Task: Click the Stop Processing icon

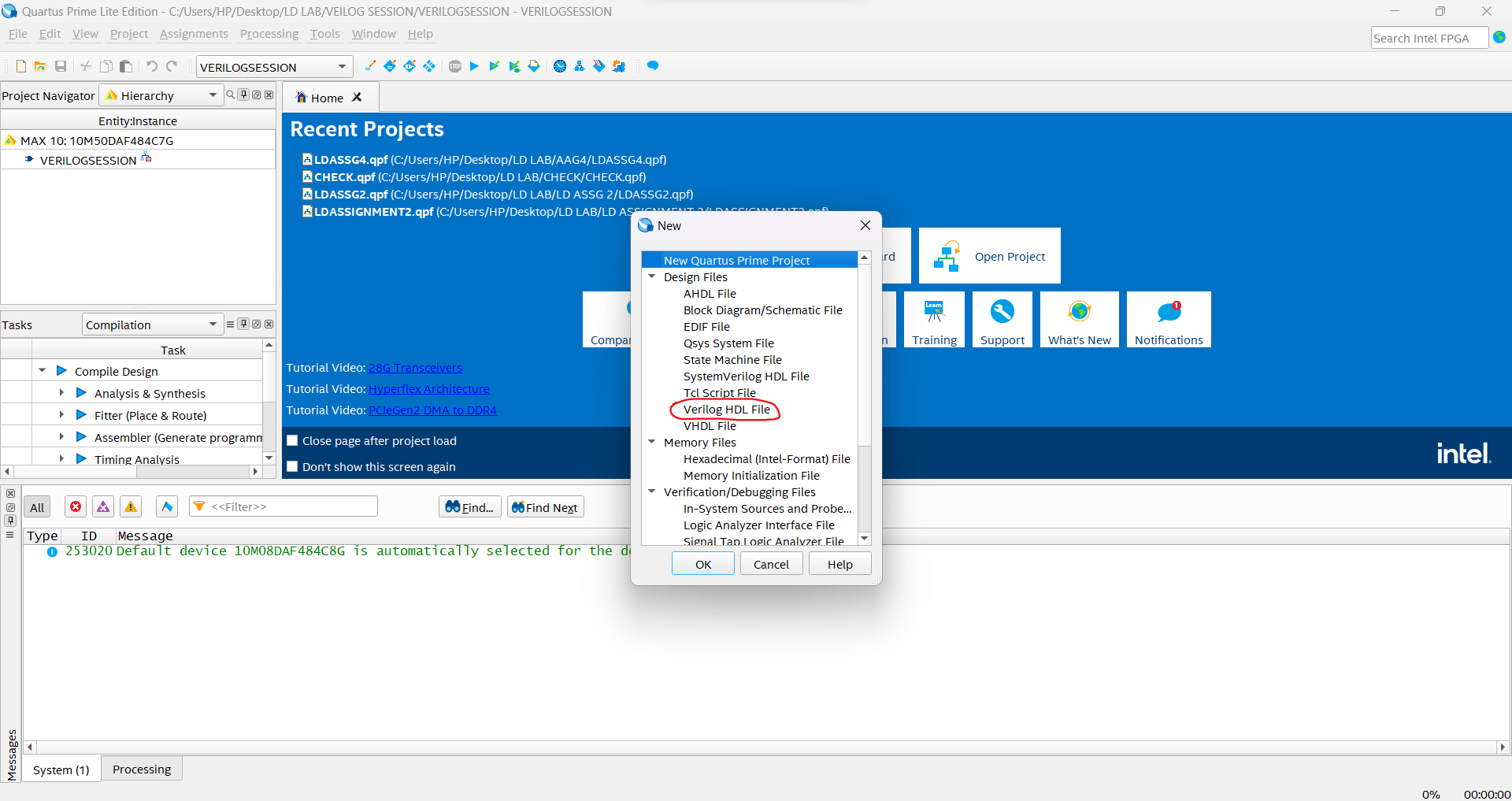Action: tap(455, 66)
